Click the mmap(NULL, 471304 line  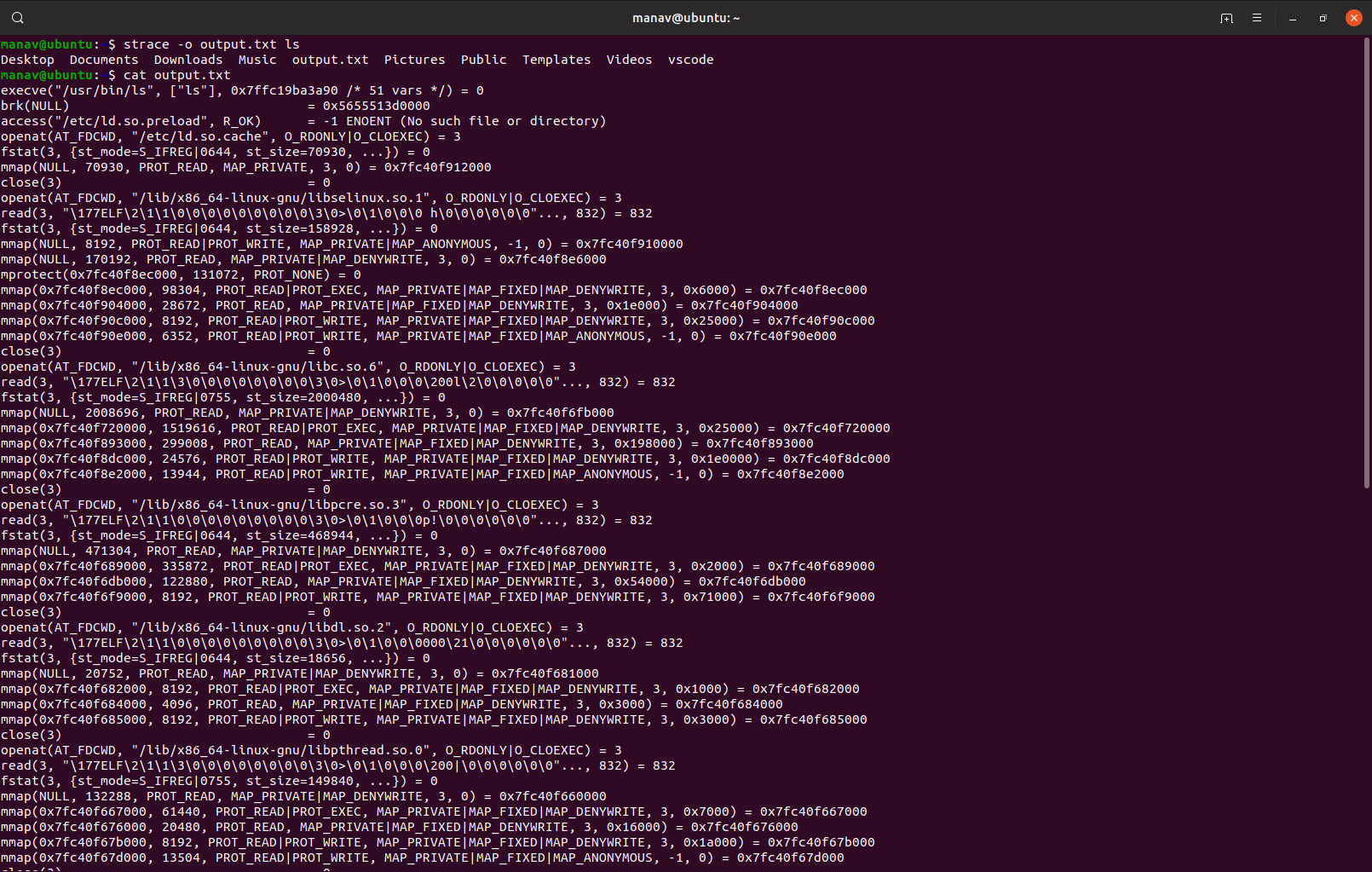303,551
